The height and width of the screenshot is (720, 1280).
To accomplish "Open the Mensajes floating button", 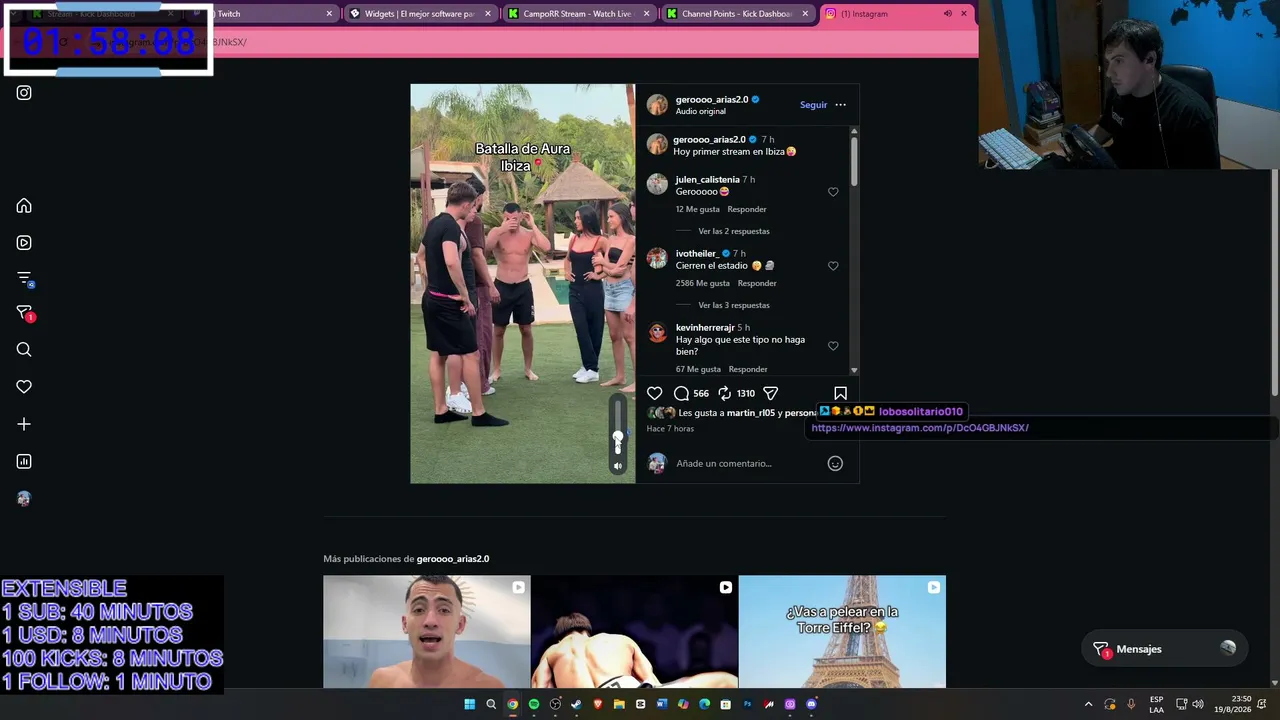I will (x=1164, y=649).
